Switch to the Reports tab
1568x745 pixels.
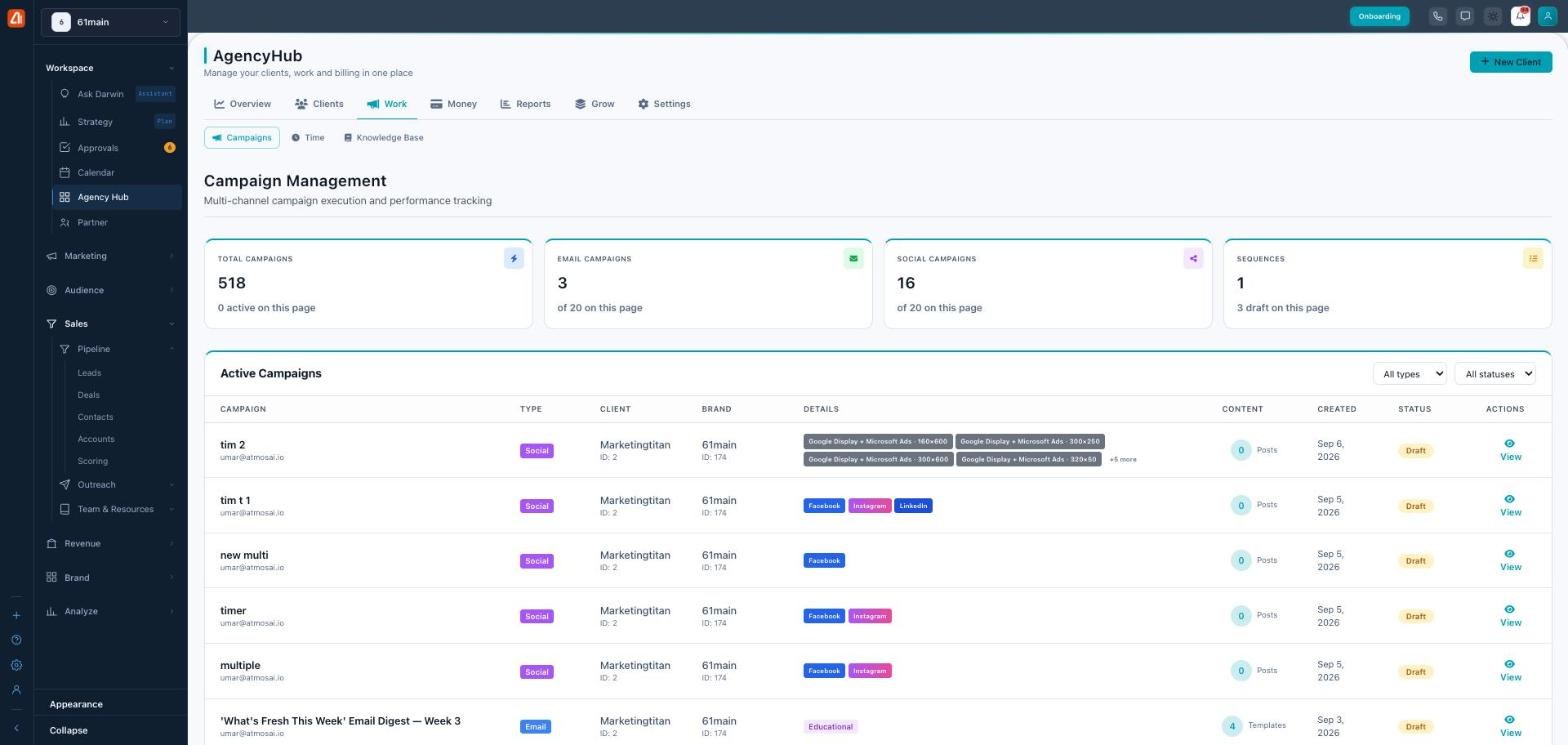(525, 104)
